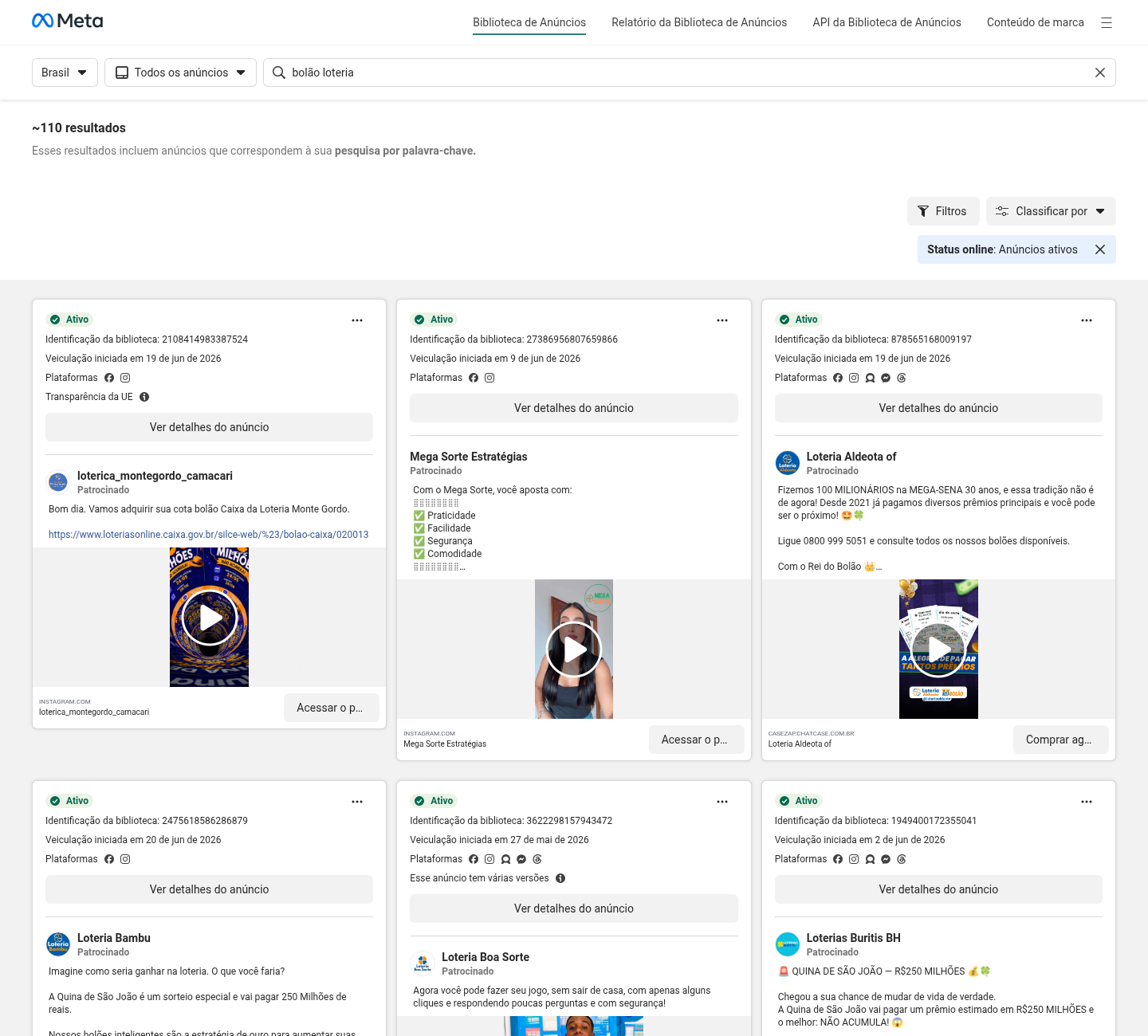Viewport: 1148px width, 1036px height.
Task: View ad details for Loterias Buritis BH ad
Action: point(938,889)
